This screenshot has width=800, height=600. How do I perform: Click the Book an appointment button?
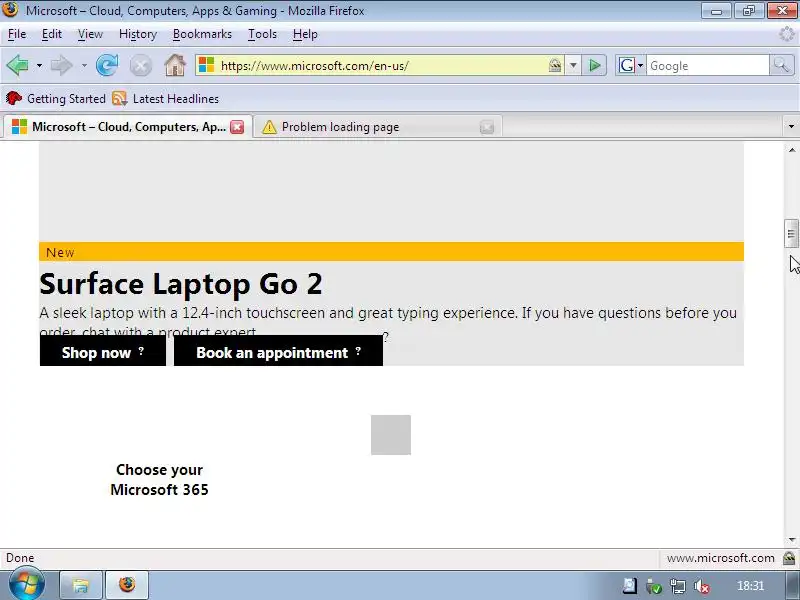point(278,353)
